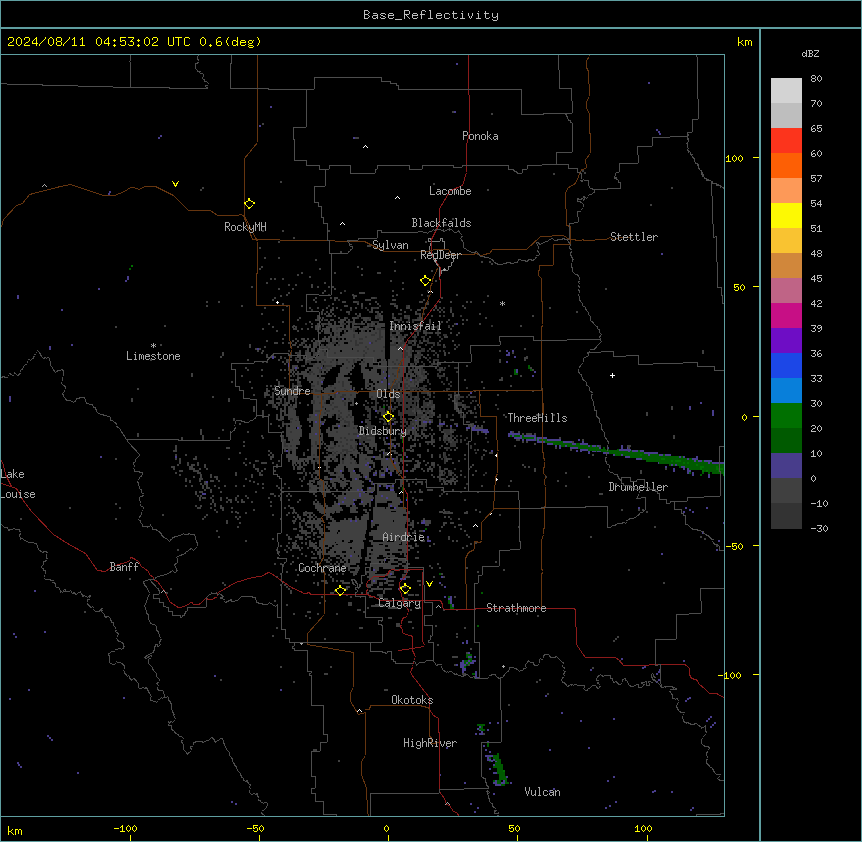The image size is (862, 842).
Task: Click the yellow v marker east of Calgary
Action: 429,584
